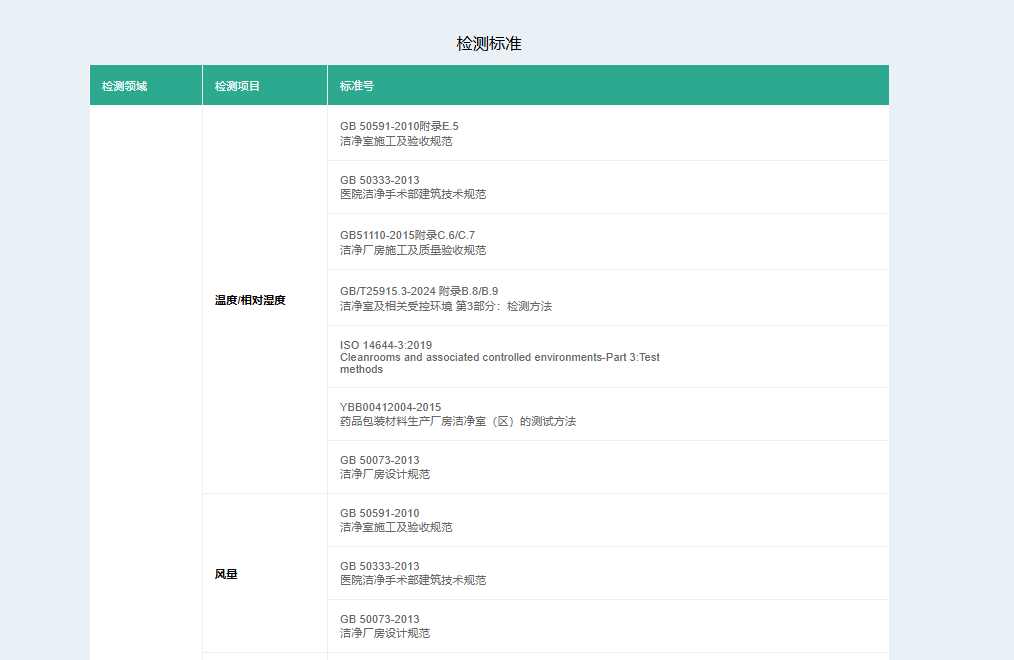Viewport: 1014px width, 660px height.
Task: Click 药品包装材料生产厂房洁净室 test method text
Action: click(x=457, y=421)
